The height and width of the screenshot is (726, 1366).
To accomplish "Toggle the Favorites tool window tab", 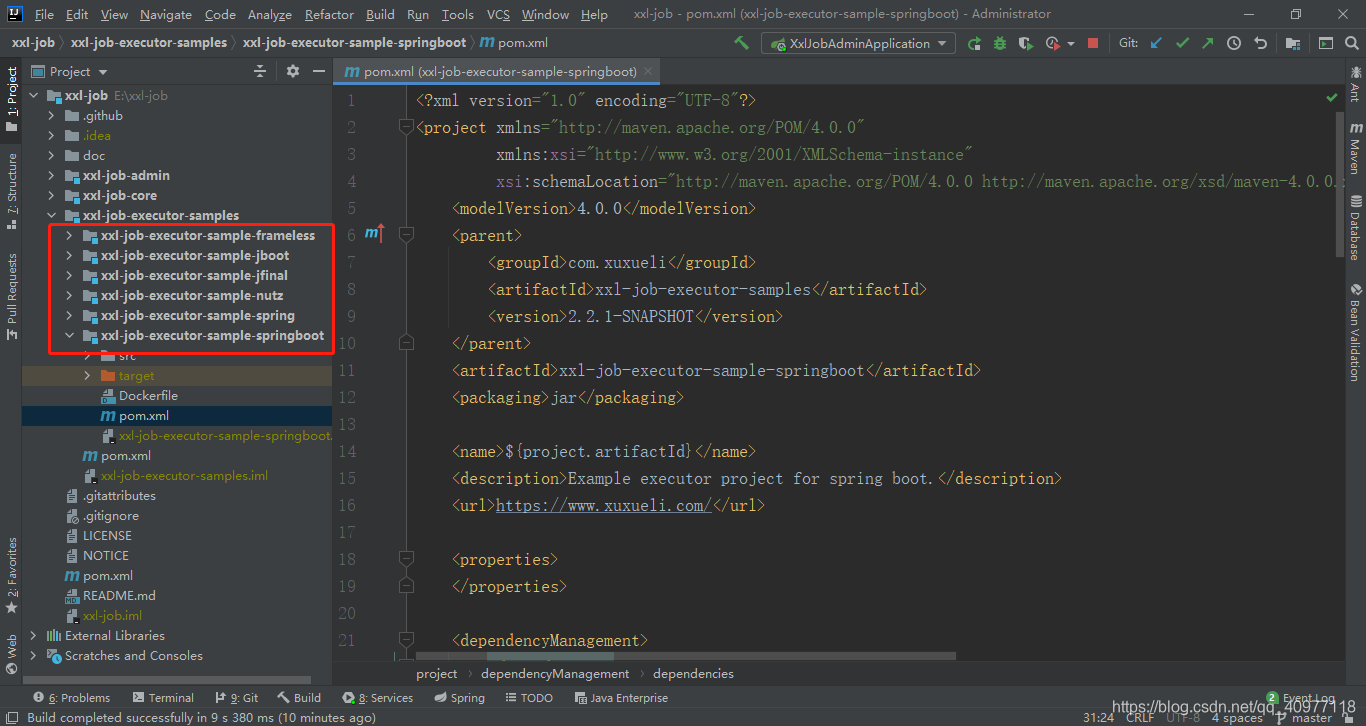I will click(x=11, y=575).
